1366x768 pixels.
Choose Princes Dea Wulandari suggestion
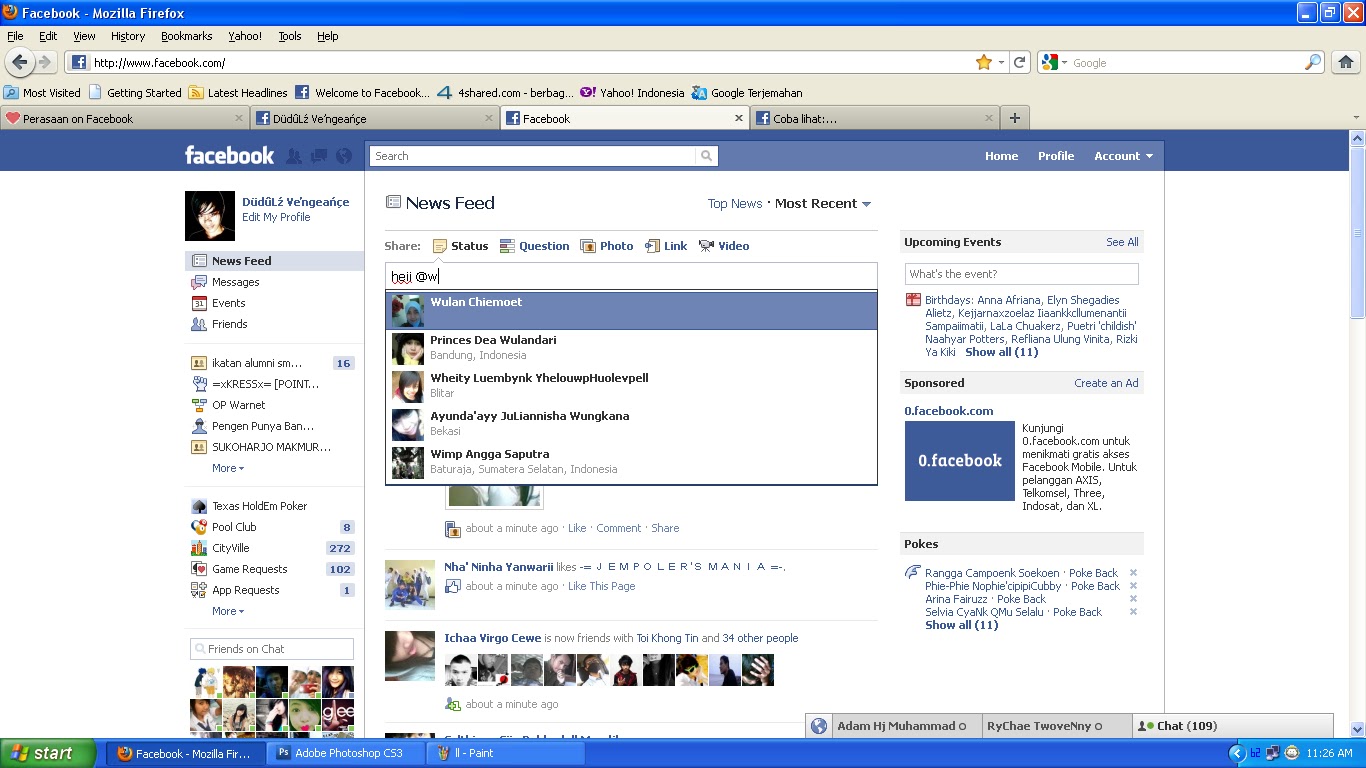coord(631,349)
